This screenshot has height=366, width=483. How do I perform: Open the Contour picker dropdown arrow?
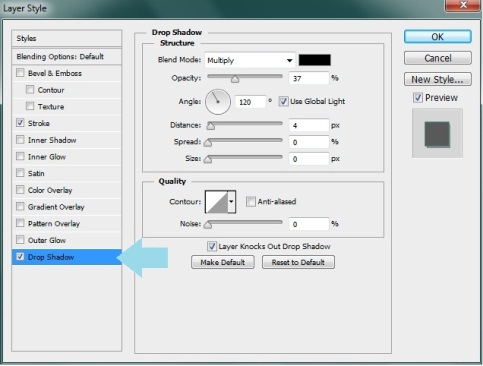coord(232,202)
